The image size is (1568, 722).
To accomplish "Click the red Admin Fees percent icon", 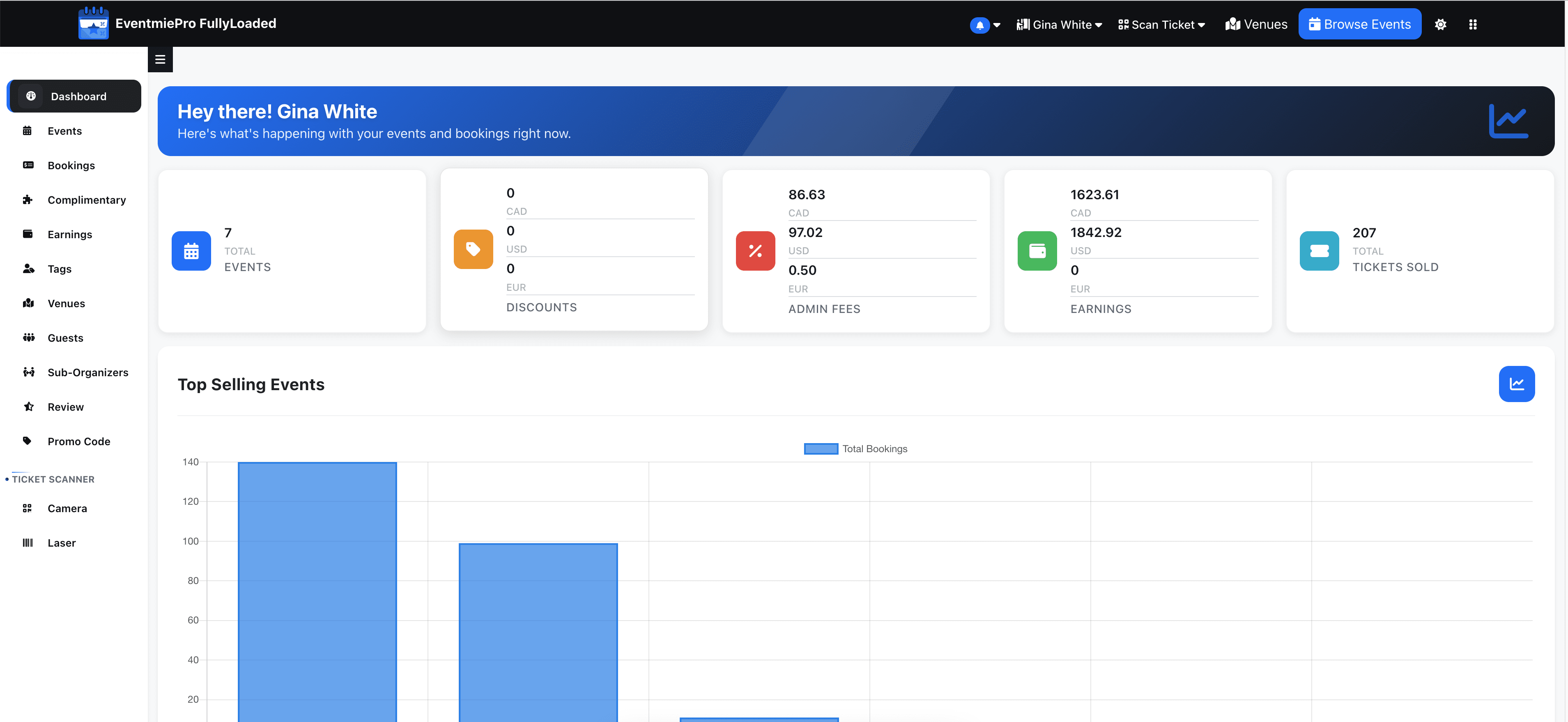I will 755,251.
